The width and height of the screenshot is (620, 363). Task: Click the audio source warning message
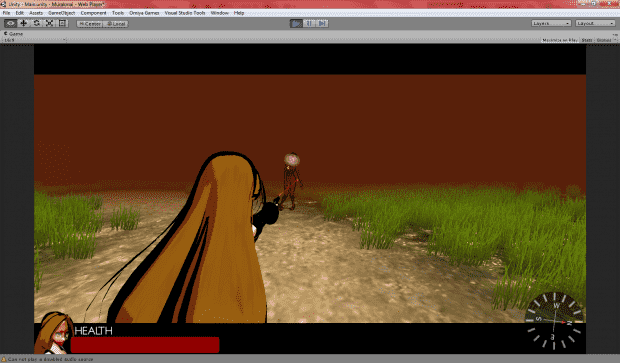(48, 359)
